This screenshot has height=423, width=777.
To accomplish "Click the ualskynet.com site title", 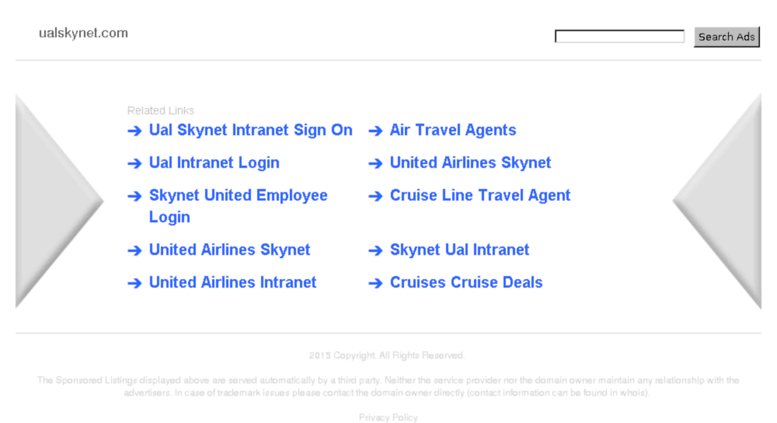I will click(83, 33).
